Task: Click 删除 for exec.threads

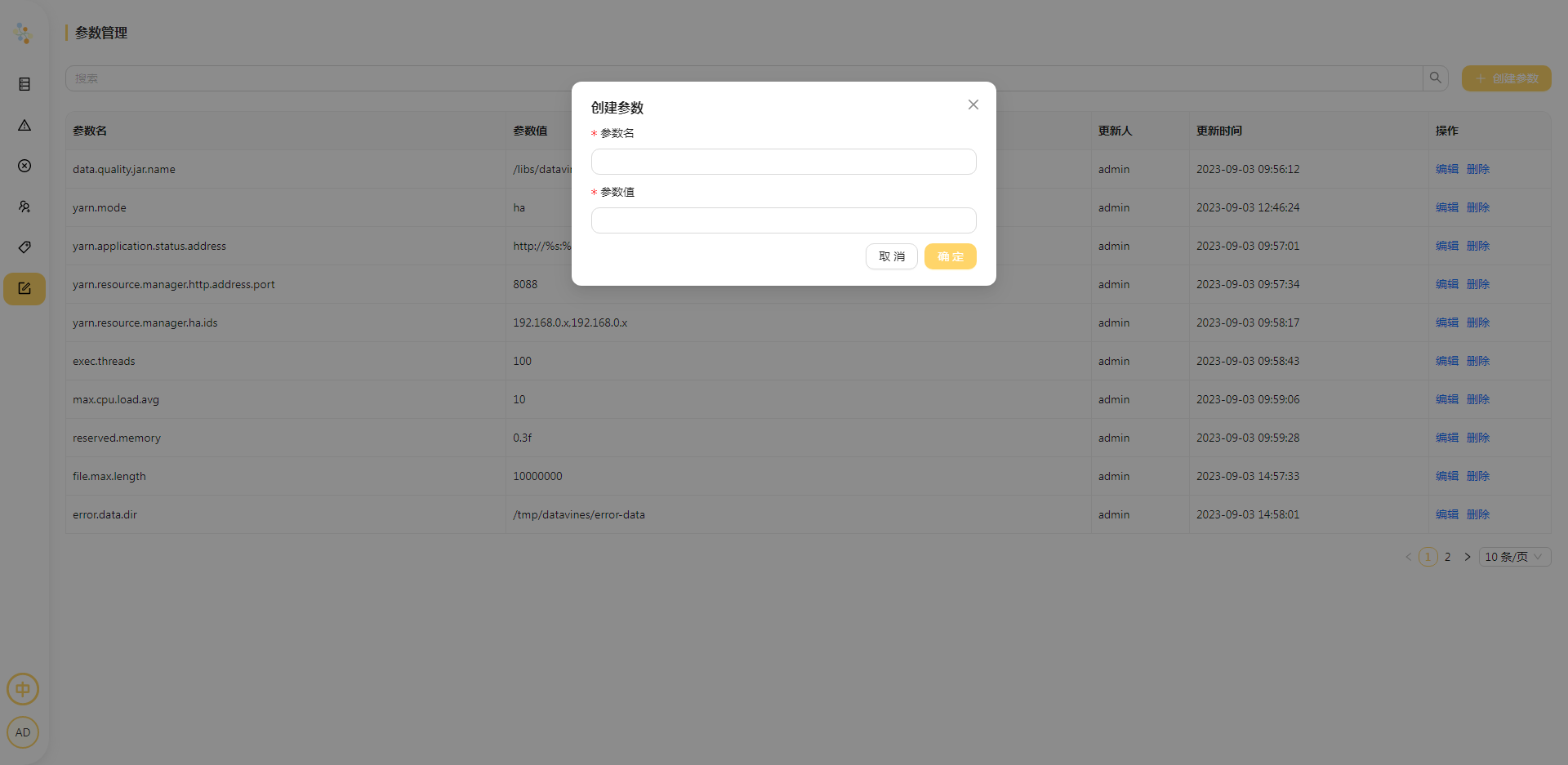Action: click(1478, 361)
